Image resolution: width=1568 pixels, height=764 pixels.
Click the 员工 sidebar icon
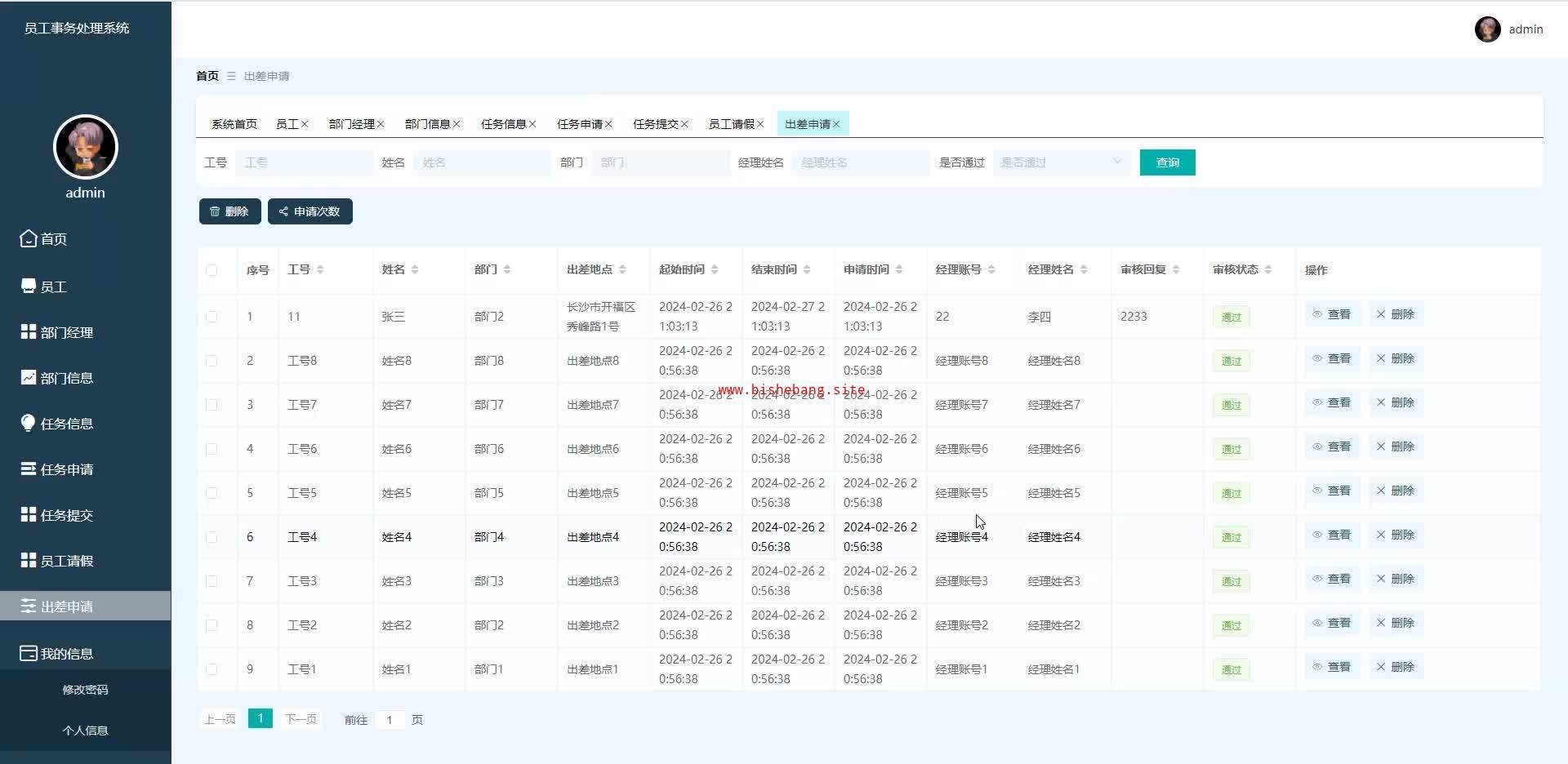coord(29,286)
